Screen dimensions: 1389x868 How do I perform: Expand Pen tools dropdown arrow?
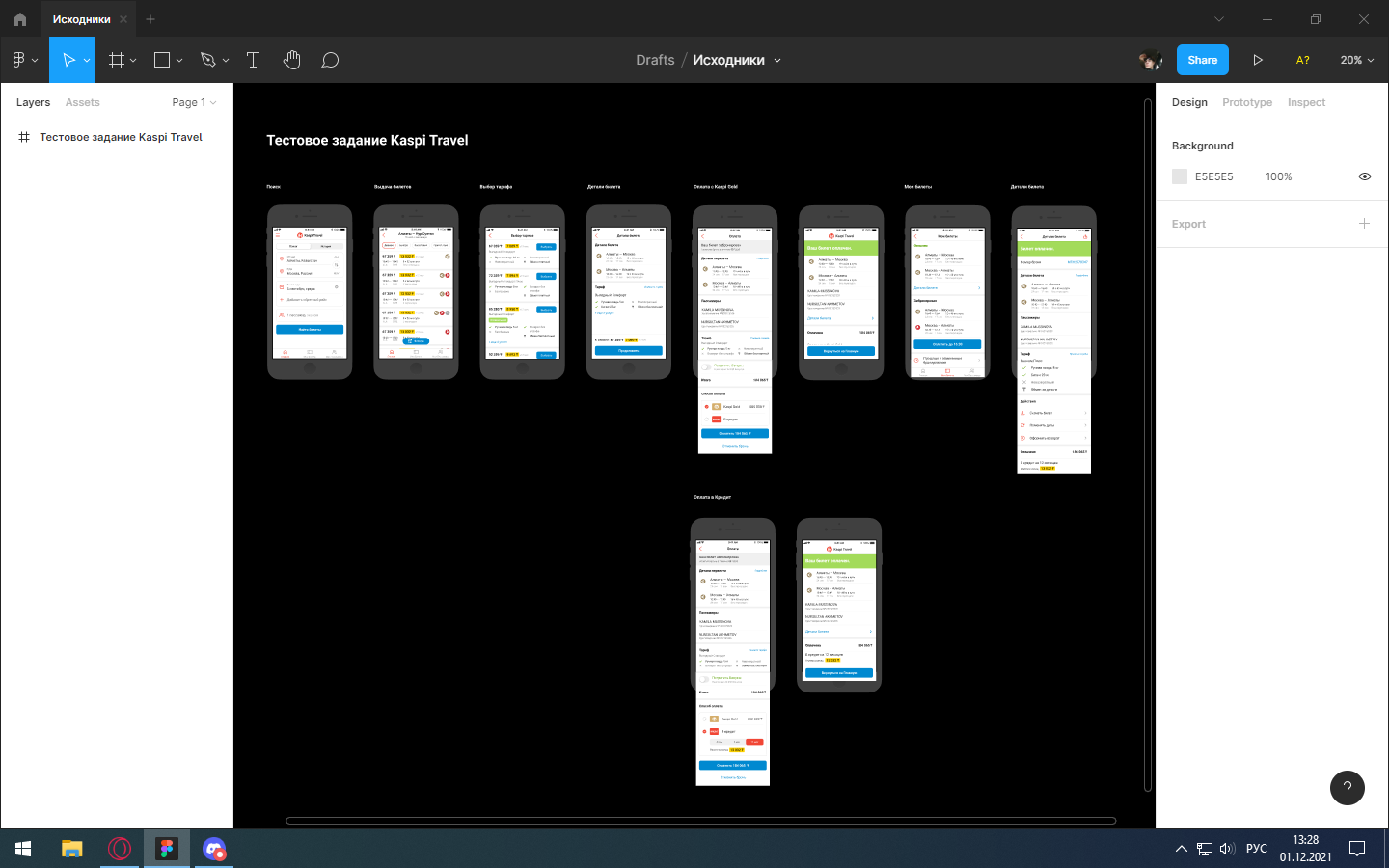(226, 60)
